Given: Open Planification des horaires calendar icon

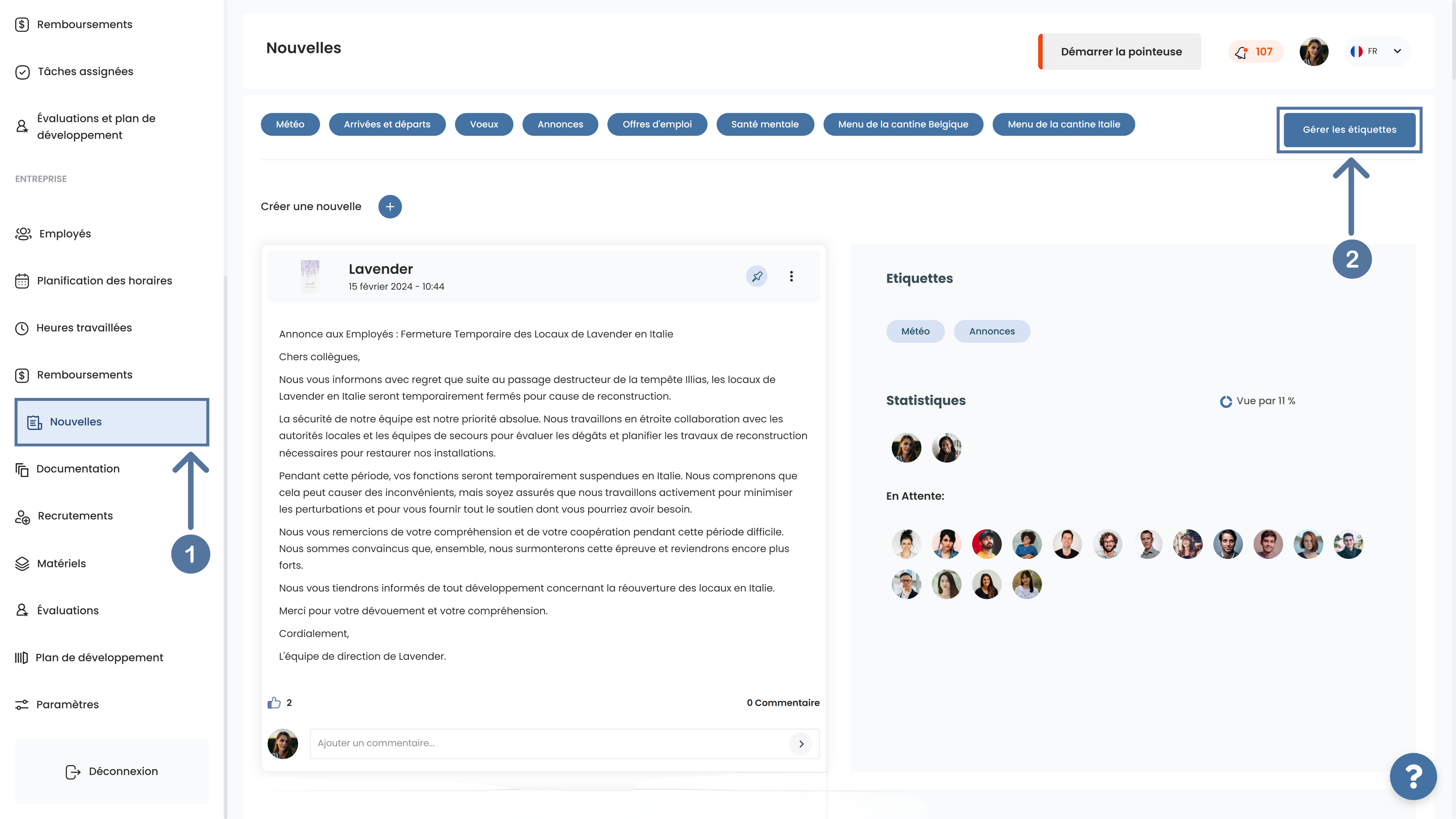Looking at the screenshot, I should click(x=22, y=281).
